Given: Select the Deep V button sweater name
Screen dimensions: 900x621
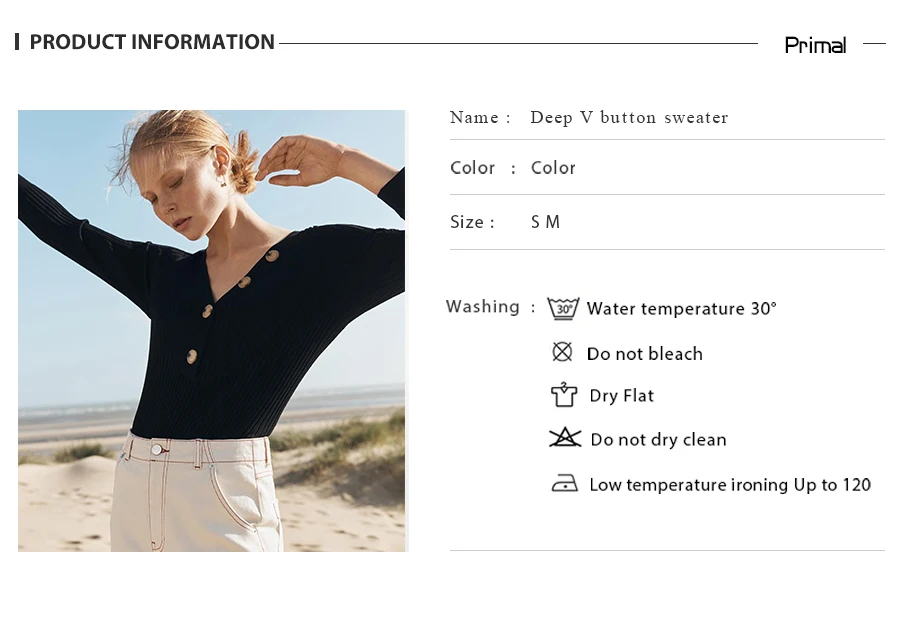Looking at the screenshot, I should [x=629, y=118].
